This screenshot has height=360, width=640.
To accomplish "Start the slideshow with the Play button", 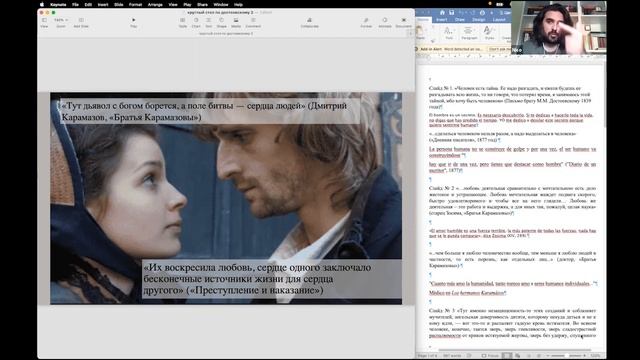I will tap(133, 22).
